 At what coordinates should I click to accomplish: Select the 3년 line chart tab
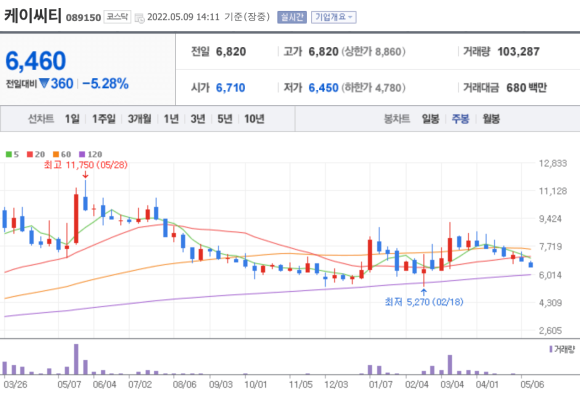(x=198, y=119)
